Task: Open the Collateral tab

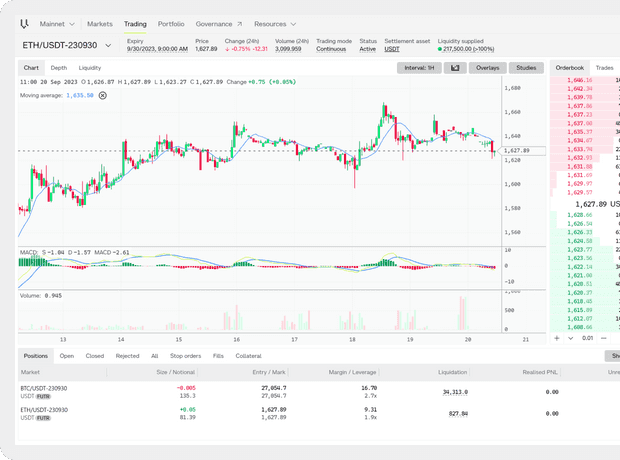Action: click(x=248, y=356)
